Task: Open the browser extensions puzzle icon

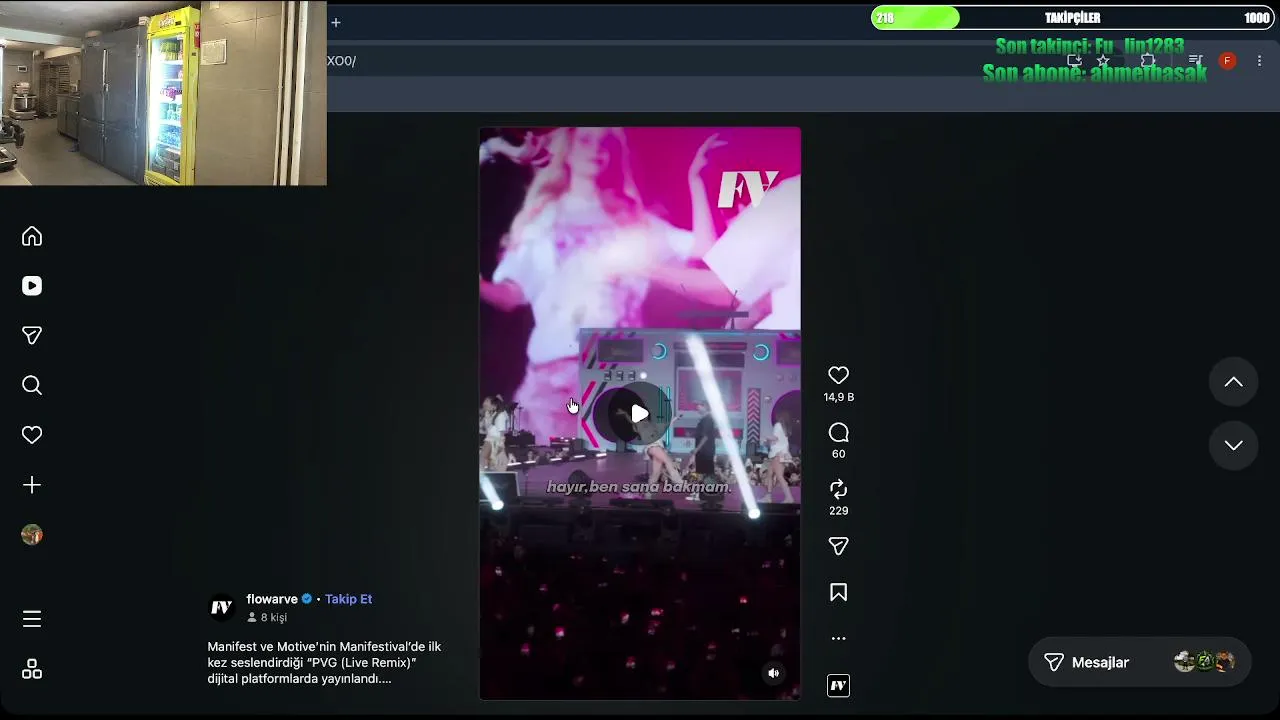Action: coord(1148,61)
